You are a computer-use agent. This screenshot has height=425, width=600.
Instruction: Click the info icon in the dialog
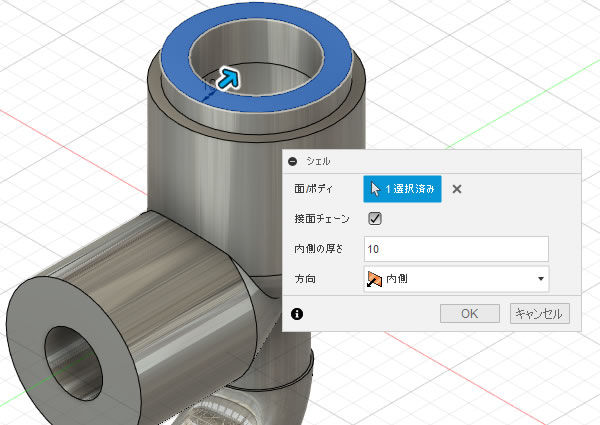pyautogui.click(x=297, y=314)
